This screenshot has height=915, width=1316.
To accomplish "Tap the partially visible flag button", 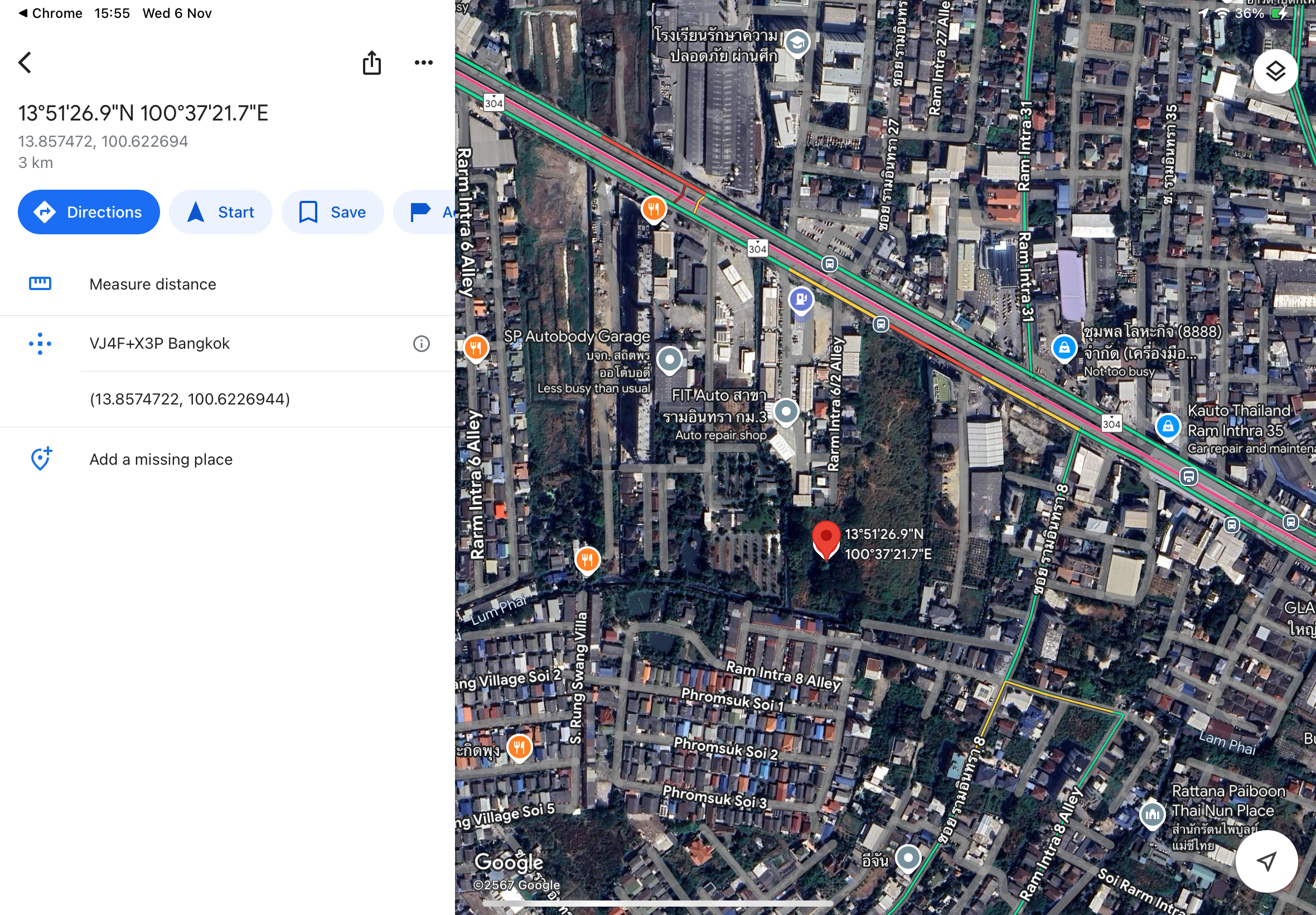I will coord(425,212).
